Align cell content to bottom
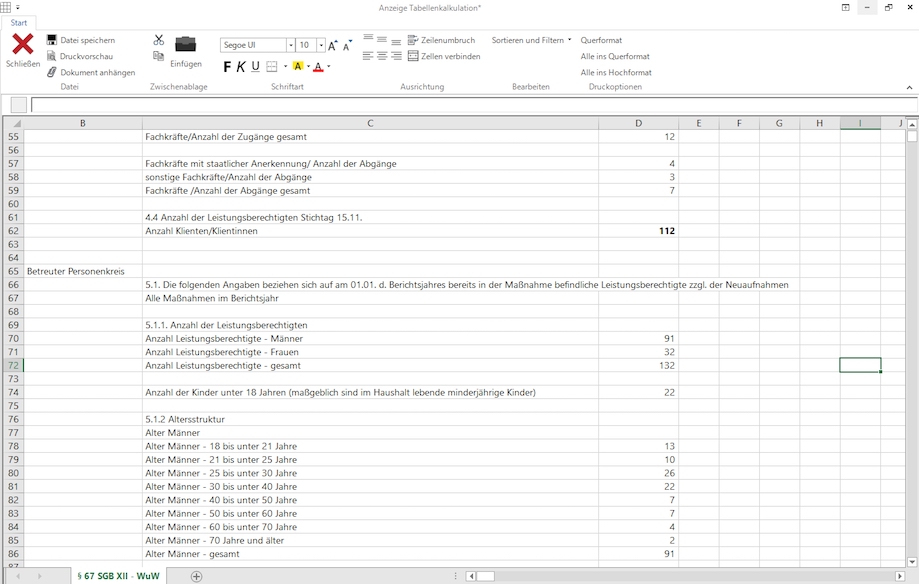 396,41
